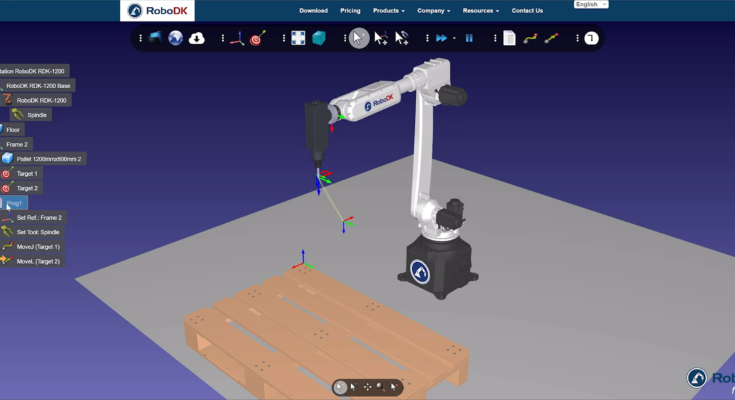
Task: Pause the simulation
Action: click(x=469, y=38)
